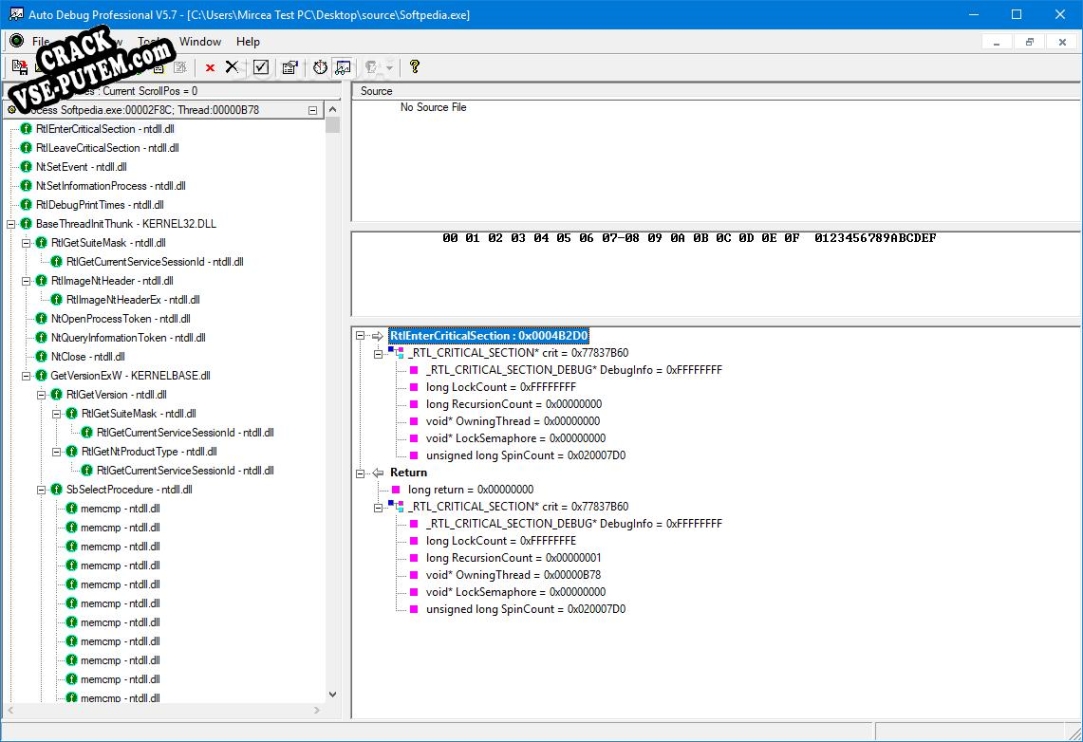Open the File menu

point(41,41)
